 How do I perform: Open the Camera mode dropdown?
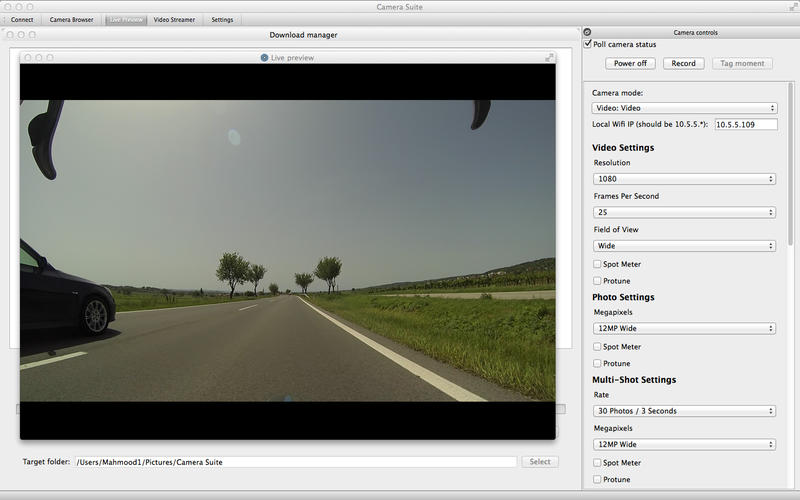684,108
